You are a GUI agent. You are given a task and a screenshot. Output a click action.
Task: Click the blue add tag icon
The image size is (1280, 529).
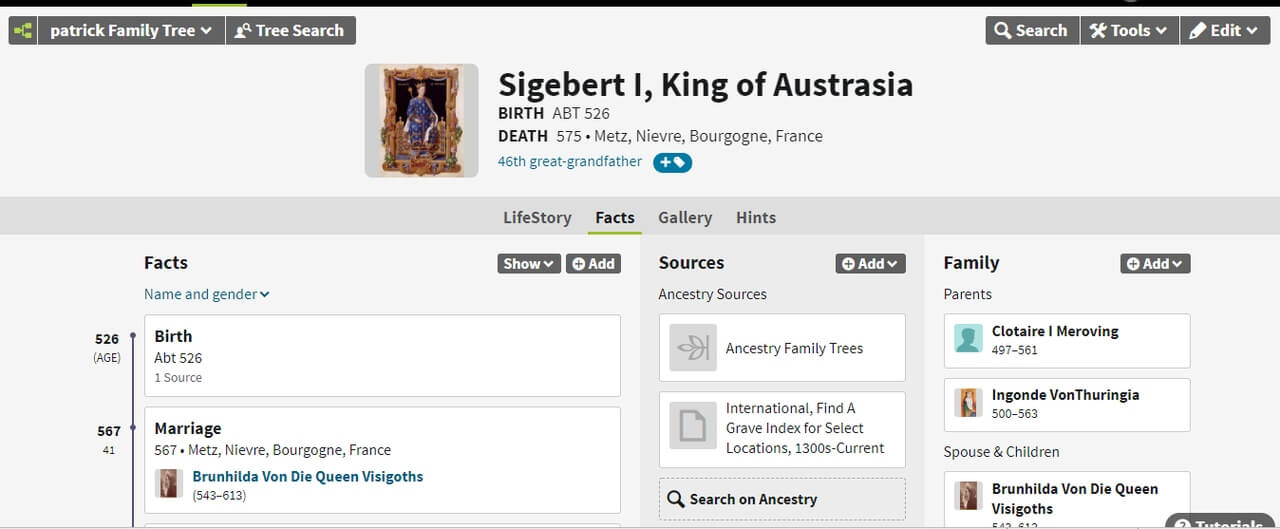click(672, 162)
